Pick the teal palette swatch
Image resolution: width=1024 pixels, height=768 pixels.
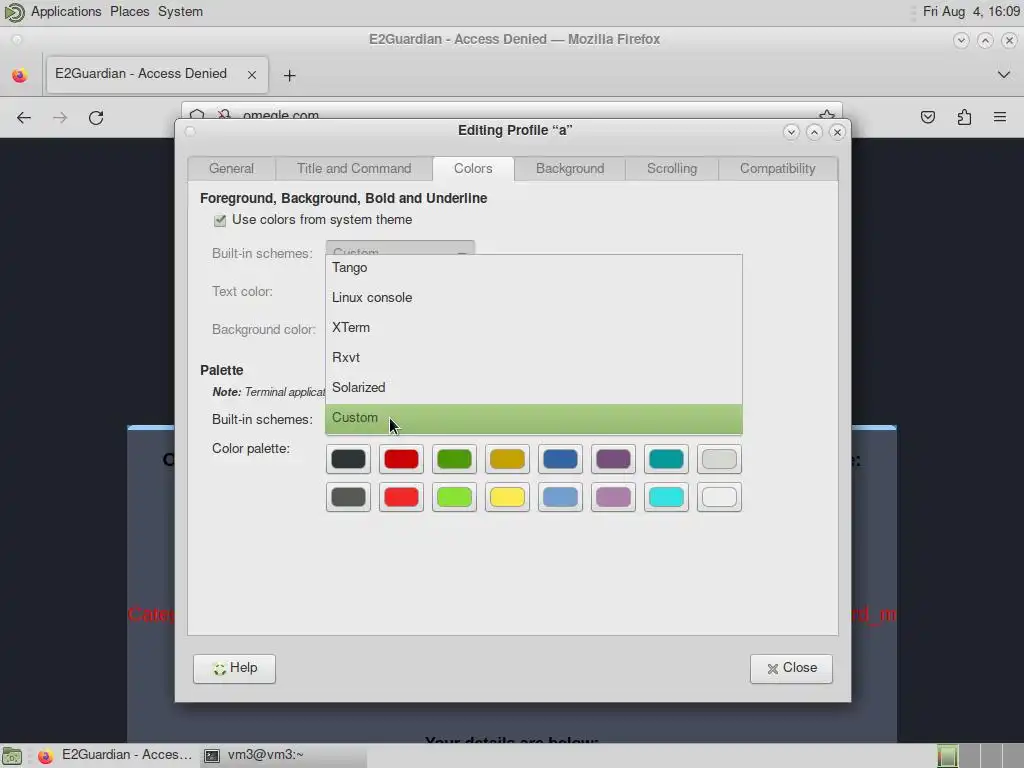point(665,459)
